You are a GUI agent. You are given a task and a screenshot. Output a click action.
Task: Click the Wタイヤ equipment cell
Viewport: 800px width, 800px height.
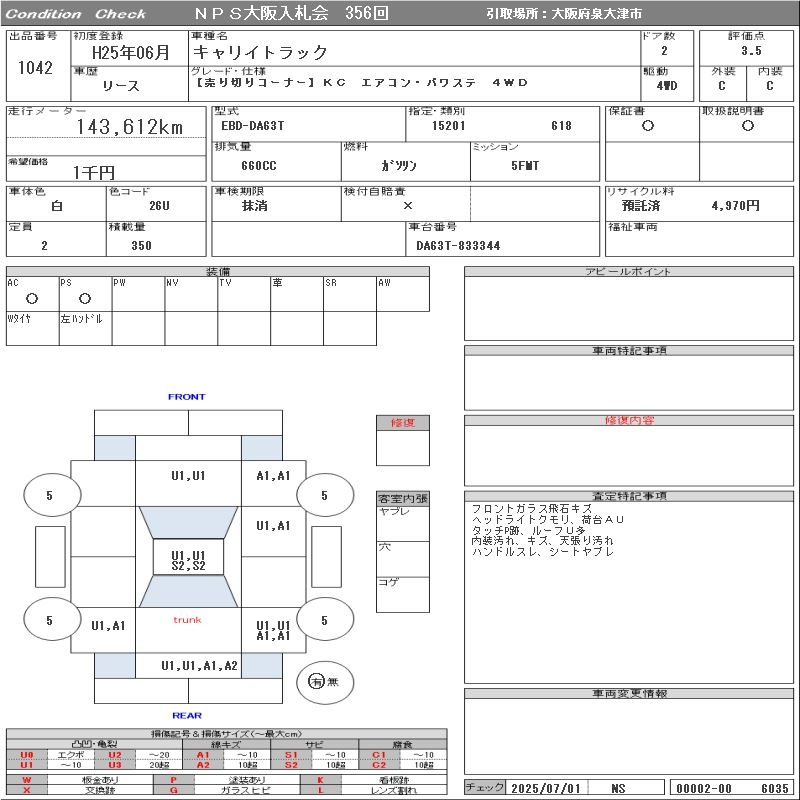click(x=33, y=329)
